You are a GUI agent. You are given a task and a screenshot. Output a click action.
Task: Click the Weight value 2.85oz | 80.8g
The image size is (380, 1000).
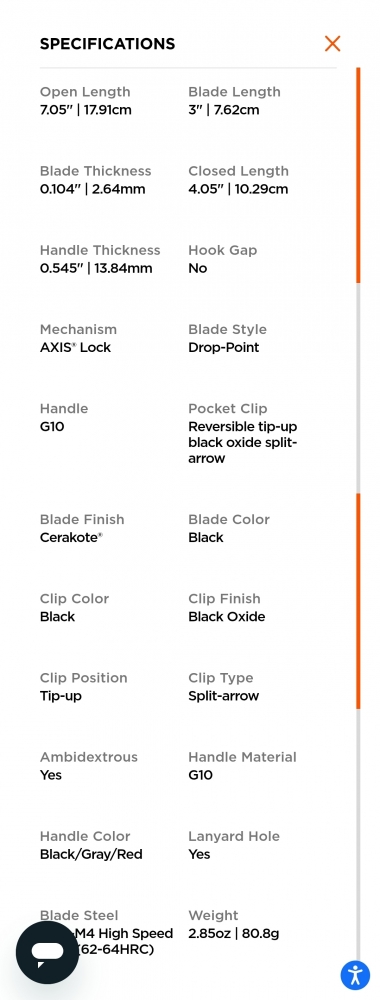coord(233,934)
